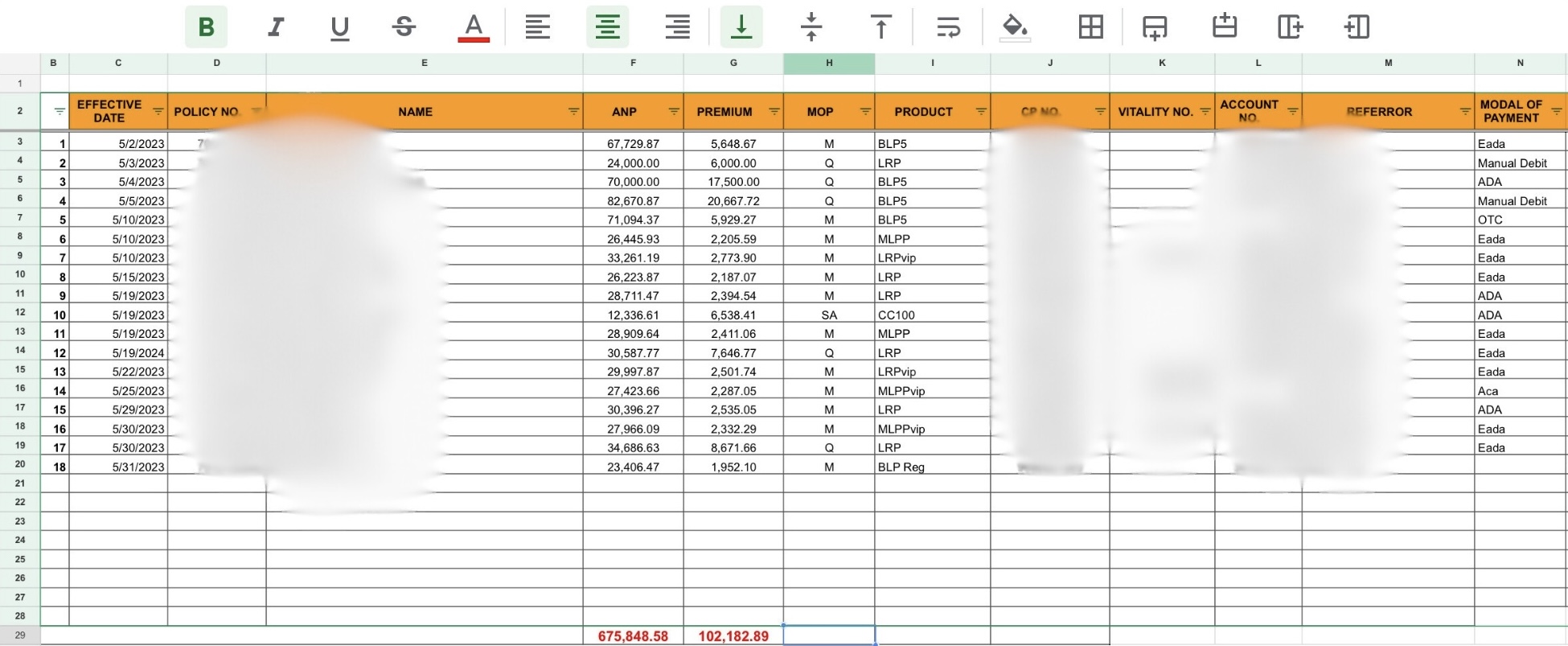This screenshot has width=1568, height=646.
Task: Set vertical alignment to bottom
Action: (741, 27)
